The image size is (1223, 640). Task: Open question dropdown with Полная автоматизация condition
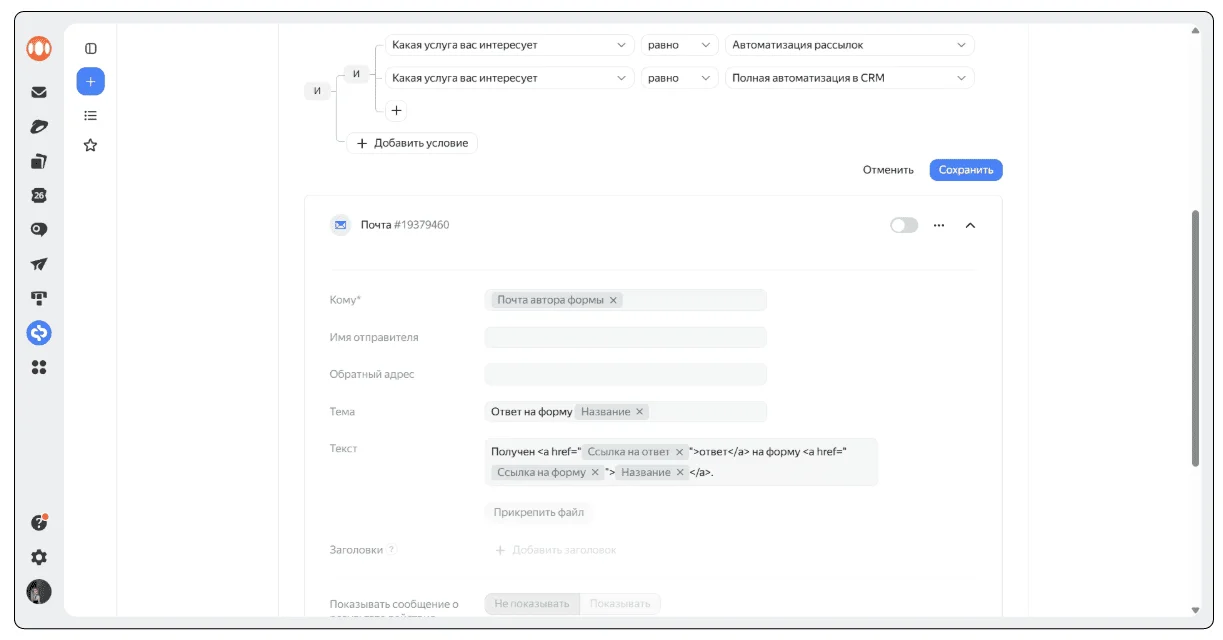510,78
